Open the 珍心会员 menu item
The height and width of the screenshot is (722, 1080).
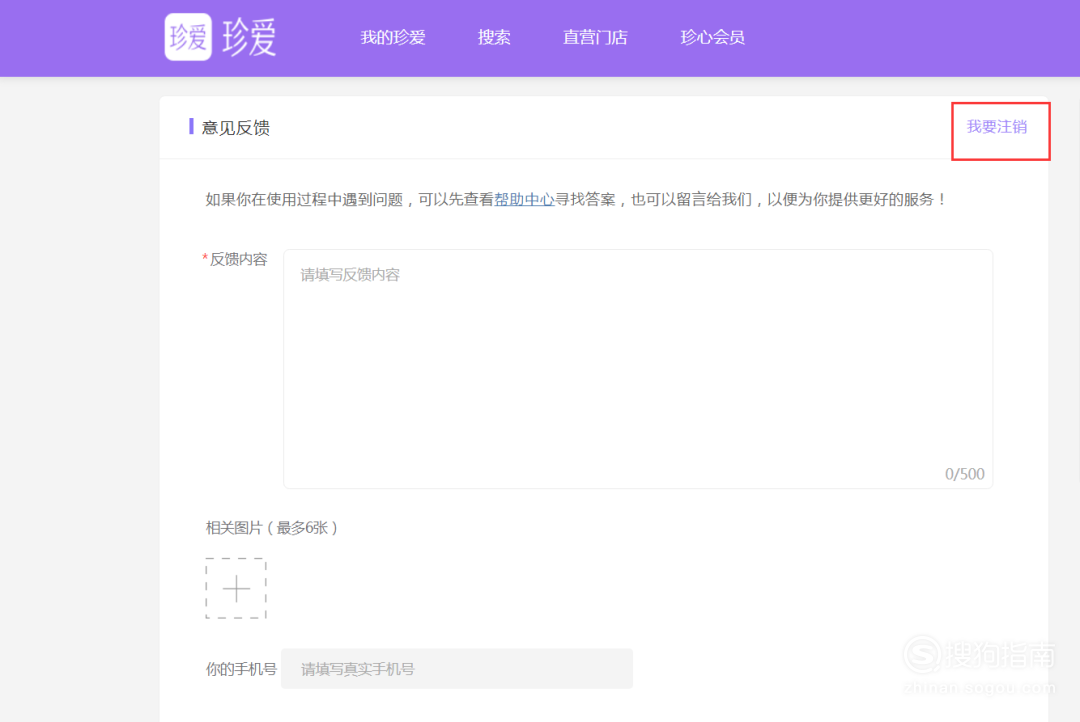tap(712, 37)
